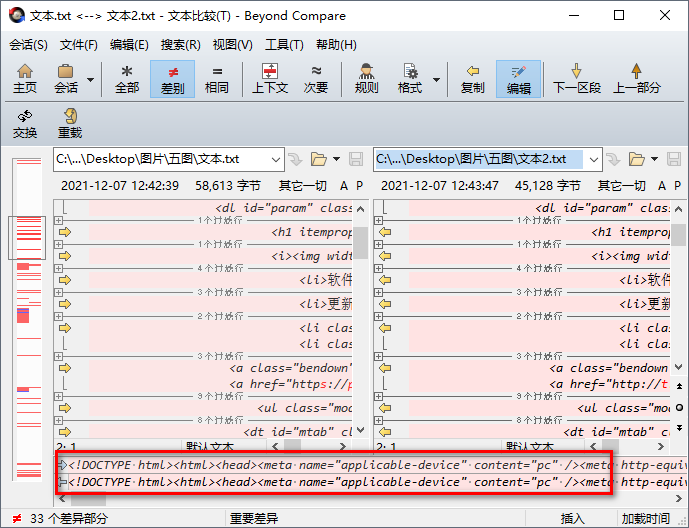Open the 规则 rules dialog
The width and height of the screenshot is (689, 528).
pos(366,79)
